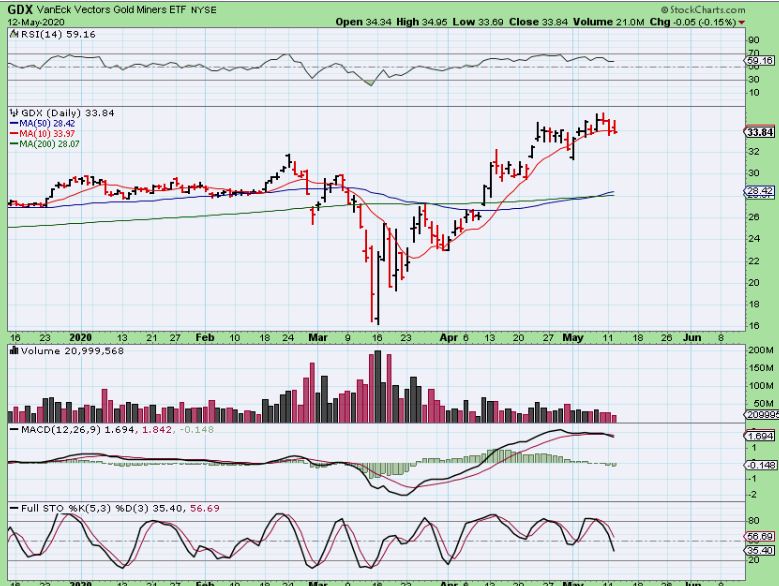Click the High 34.95 value
This screenshot has height=586, width=779.
(x=422, y=22)
